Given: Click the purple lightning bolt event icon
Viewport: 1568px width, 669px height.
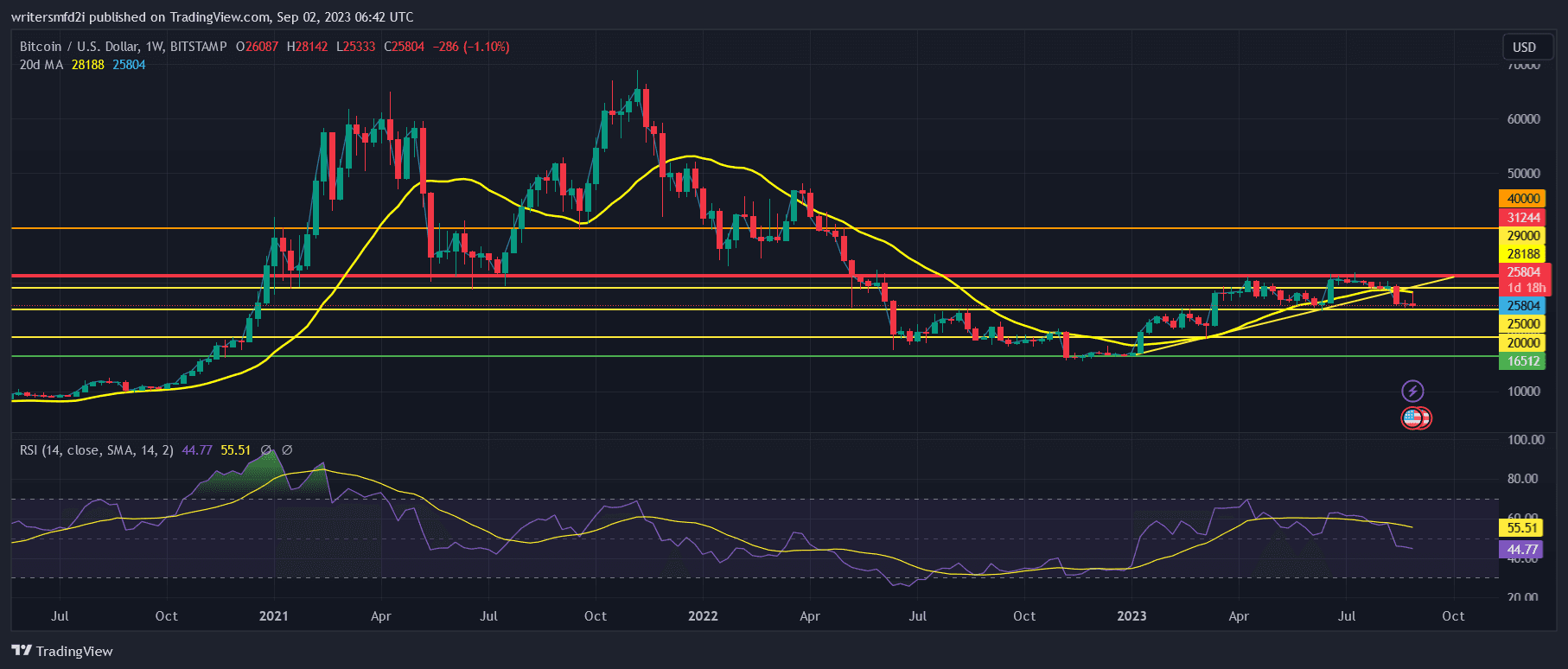Looking at the screenshot, I should tap(1412, 391).
